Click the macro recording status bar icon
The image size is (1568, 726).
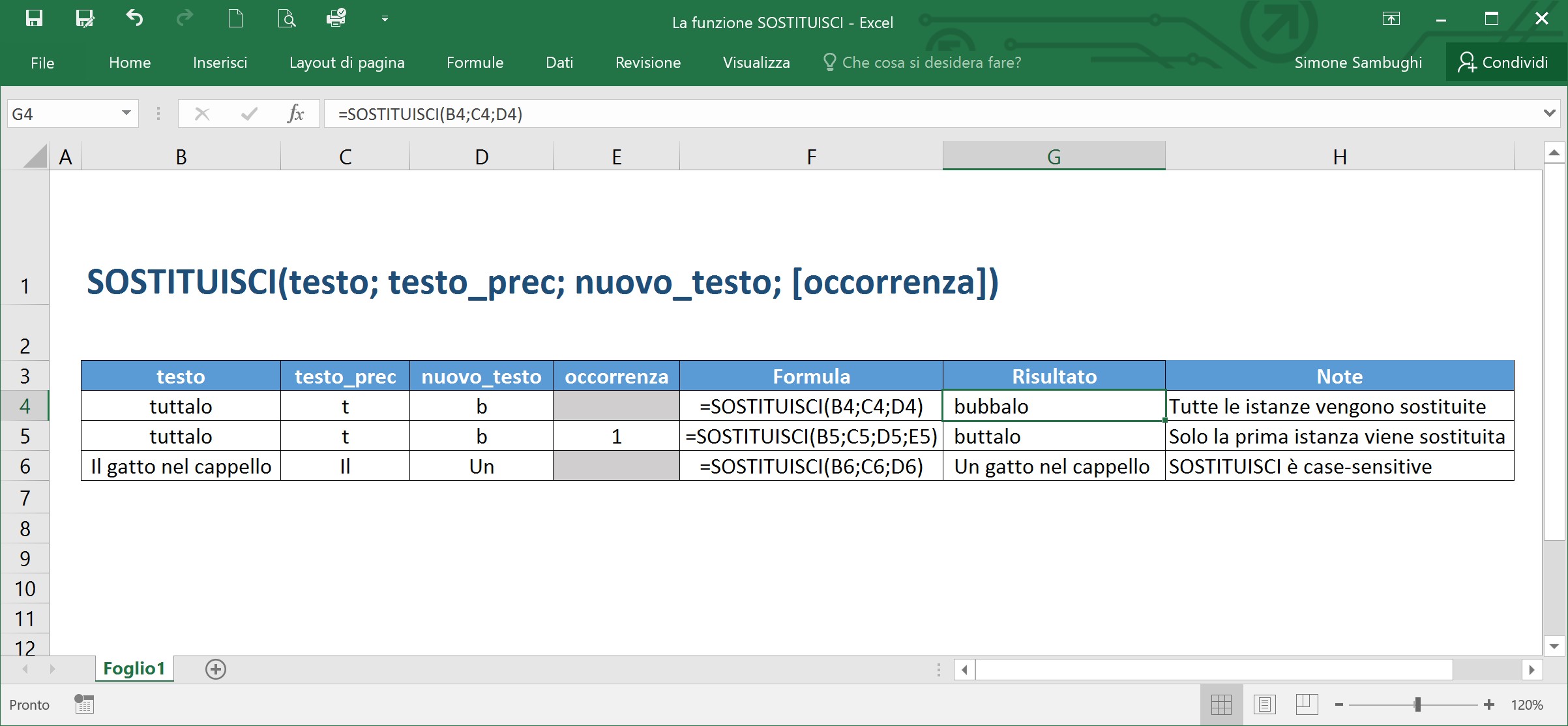(84, 704)
